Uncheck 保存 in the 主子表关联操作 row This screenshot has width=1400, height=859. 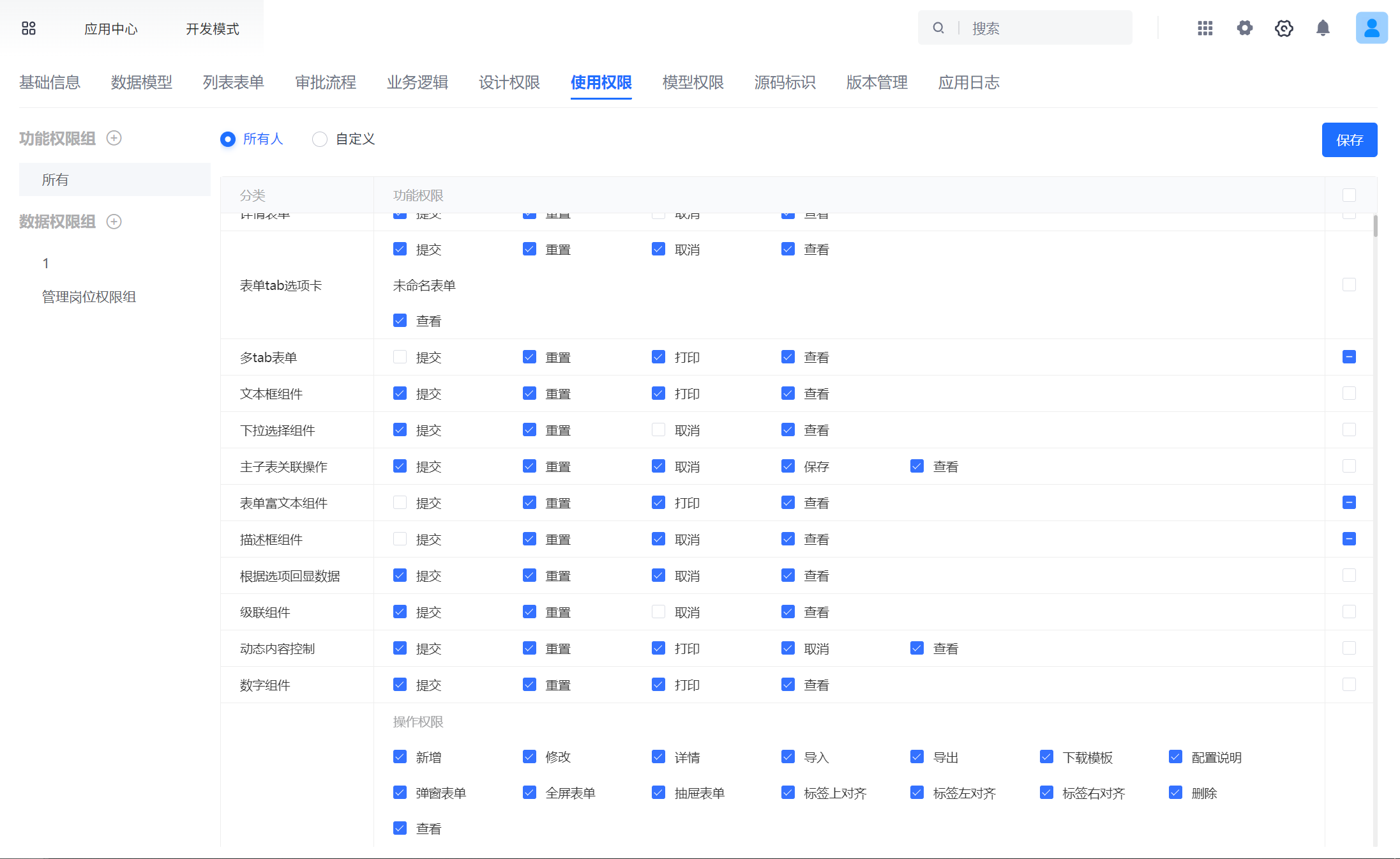(788, 466)
